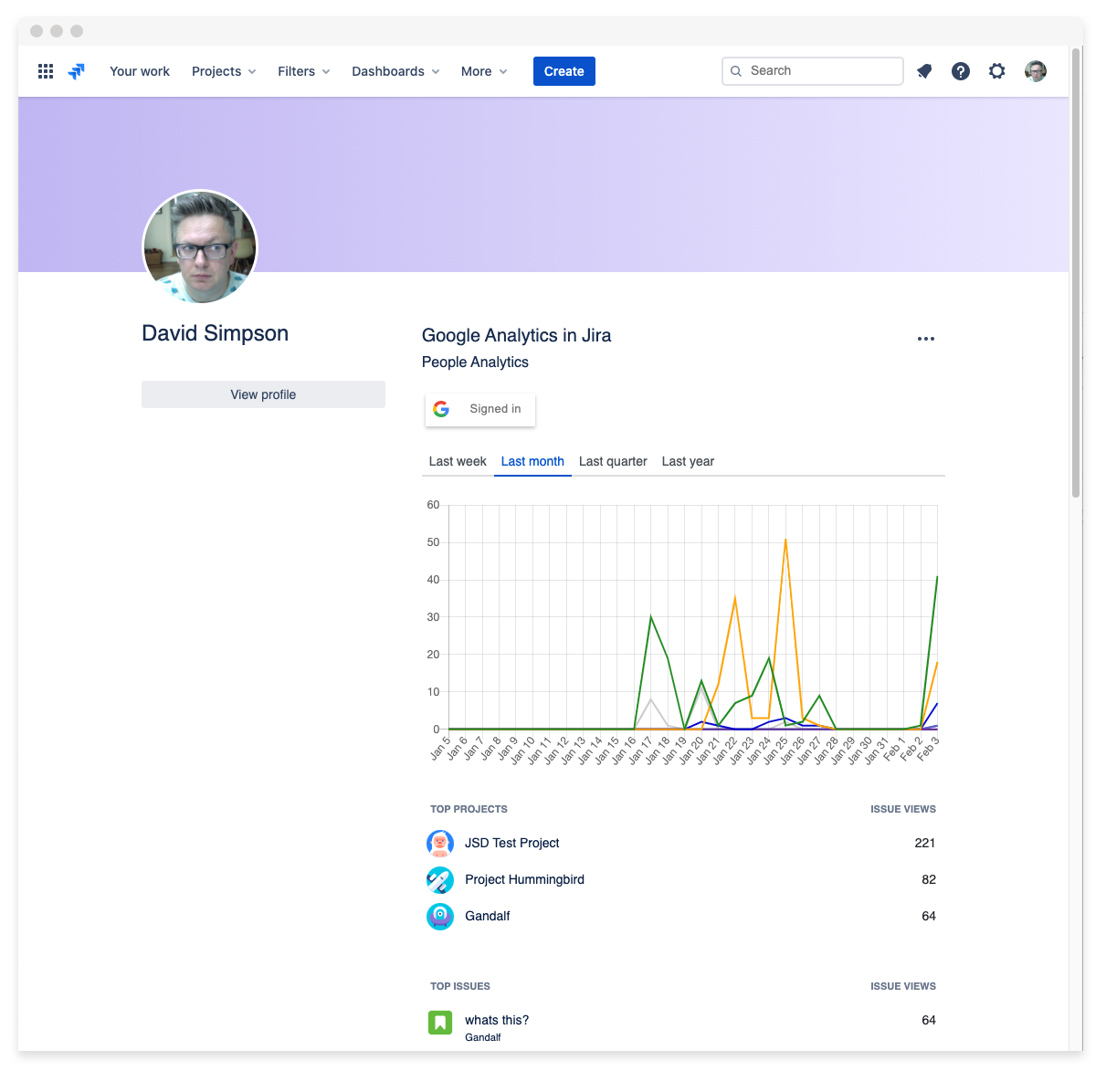Click the user avatar in top bar

[1036, 71]
